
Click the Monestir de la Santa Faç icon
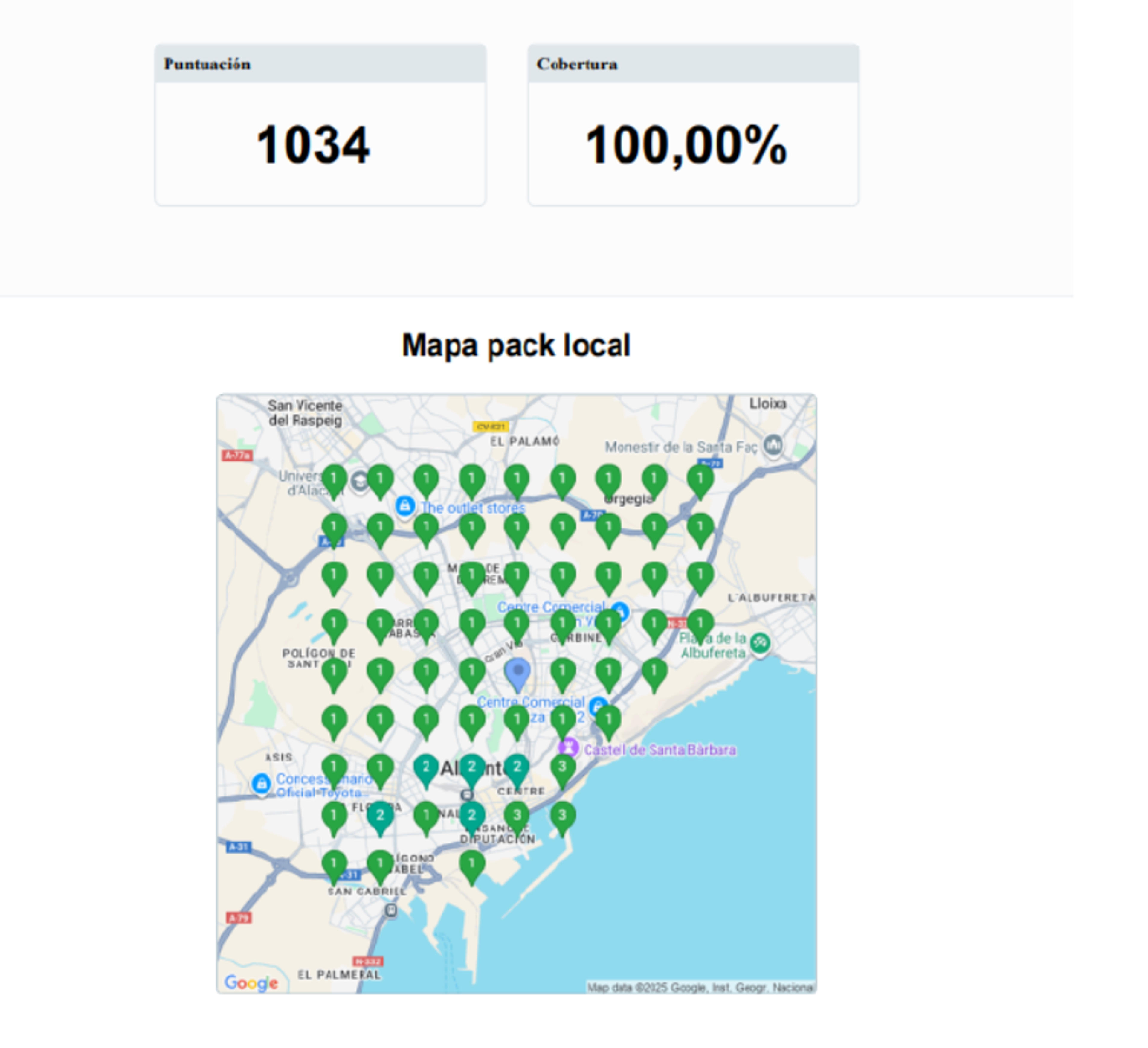[773, 445]
